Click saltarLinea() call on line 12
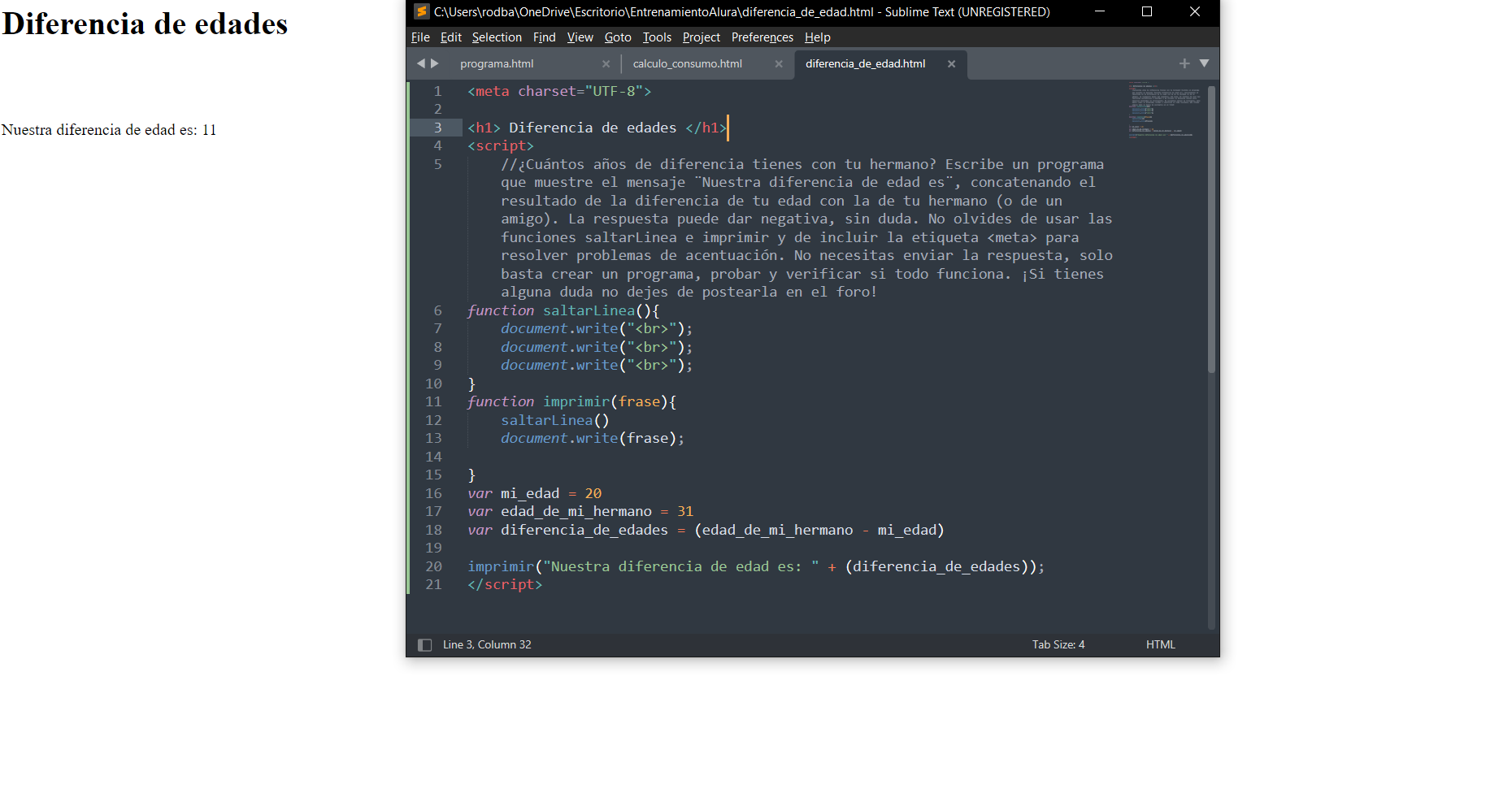 click(x=555, y=420)
